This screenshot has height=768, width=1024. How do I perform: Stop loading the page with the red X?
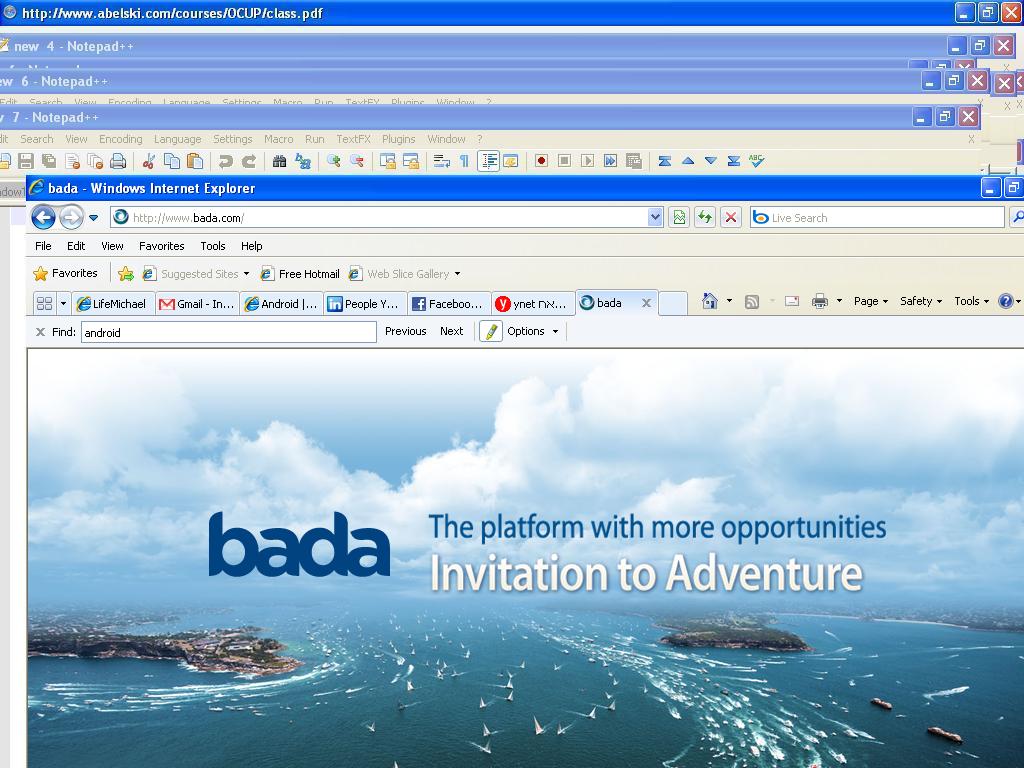[731, 217]
